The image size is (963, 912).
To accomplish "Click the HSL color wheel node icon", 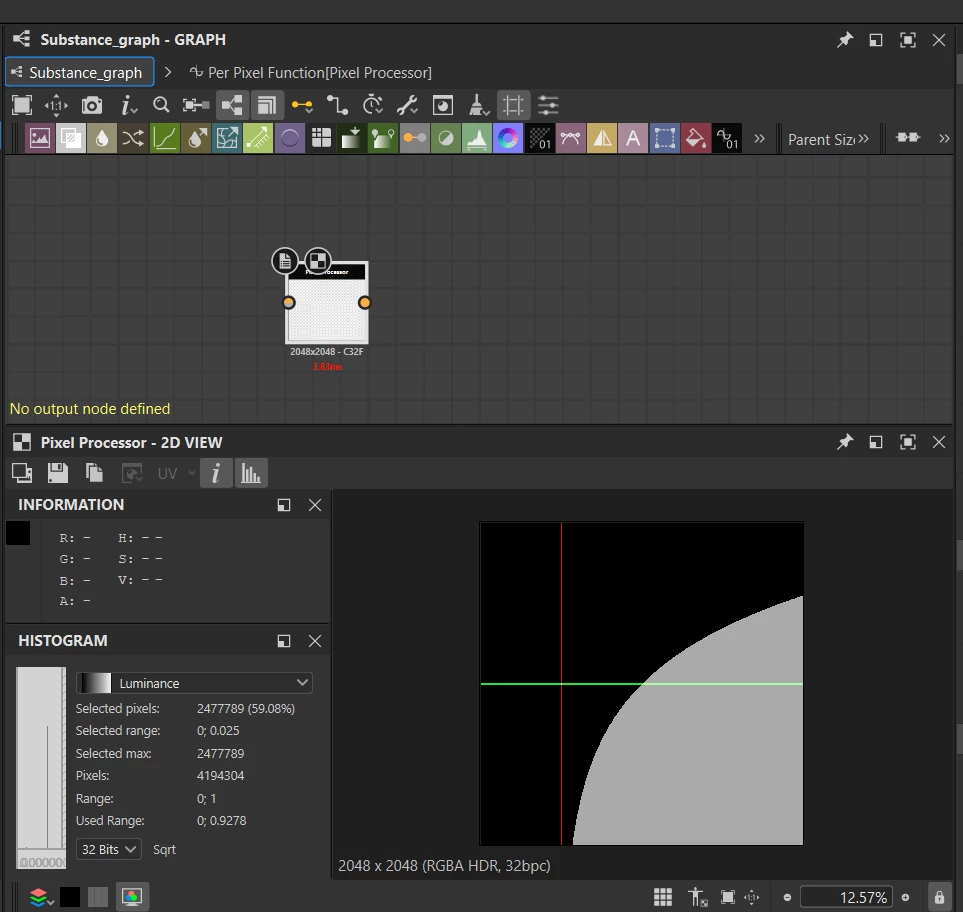I will (x=508, y=139).
